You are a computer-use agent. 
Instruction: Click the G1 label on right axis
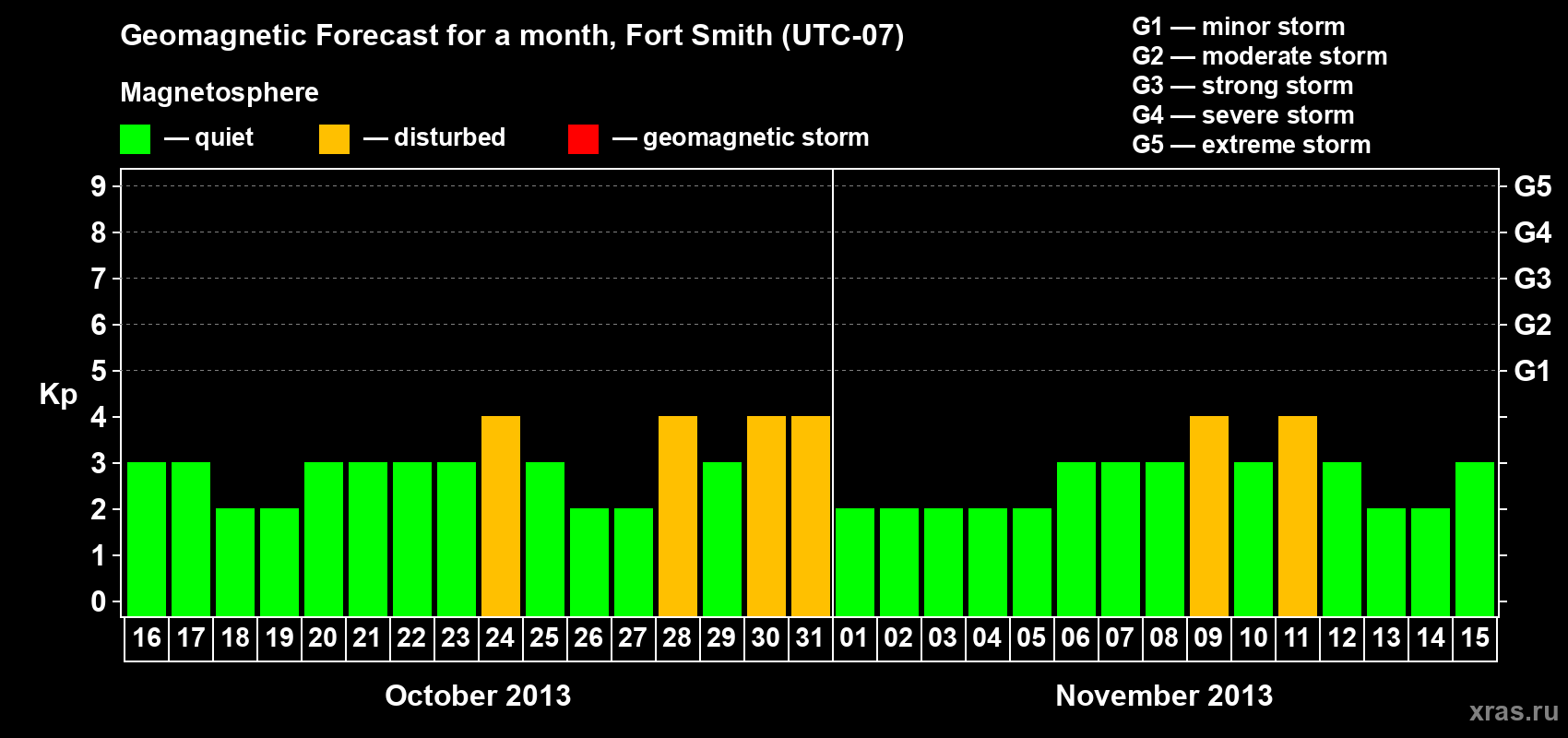(x=1532, y=371)
